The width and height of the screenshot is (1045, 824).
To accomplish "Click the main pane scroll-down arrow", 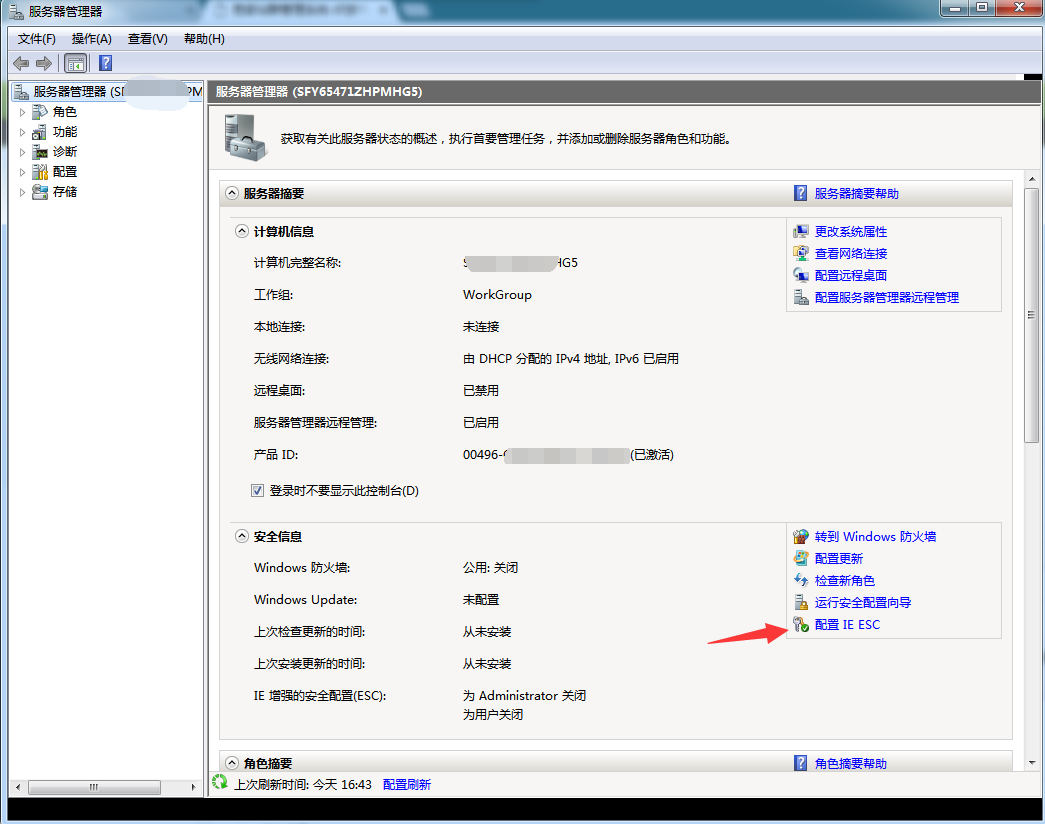I will pyautogui.click(x=1032, y=763).
